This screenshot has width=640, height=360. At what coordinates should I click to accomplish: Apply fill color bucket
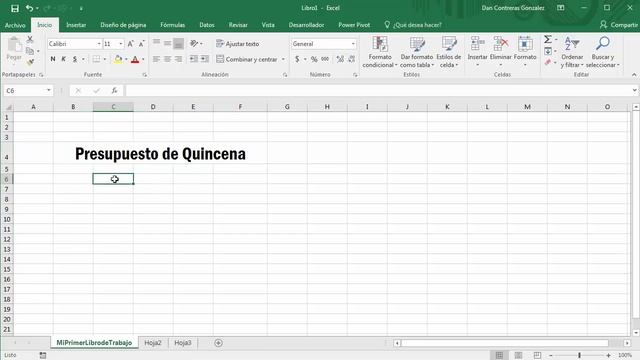coord(118,59)
